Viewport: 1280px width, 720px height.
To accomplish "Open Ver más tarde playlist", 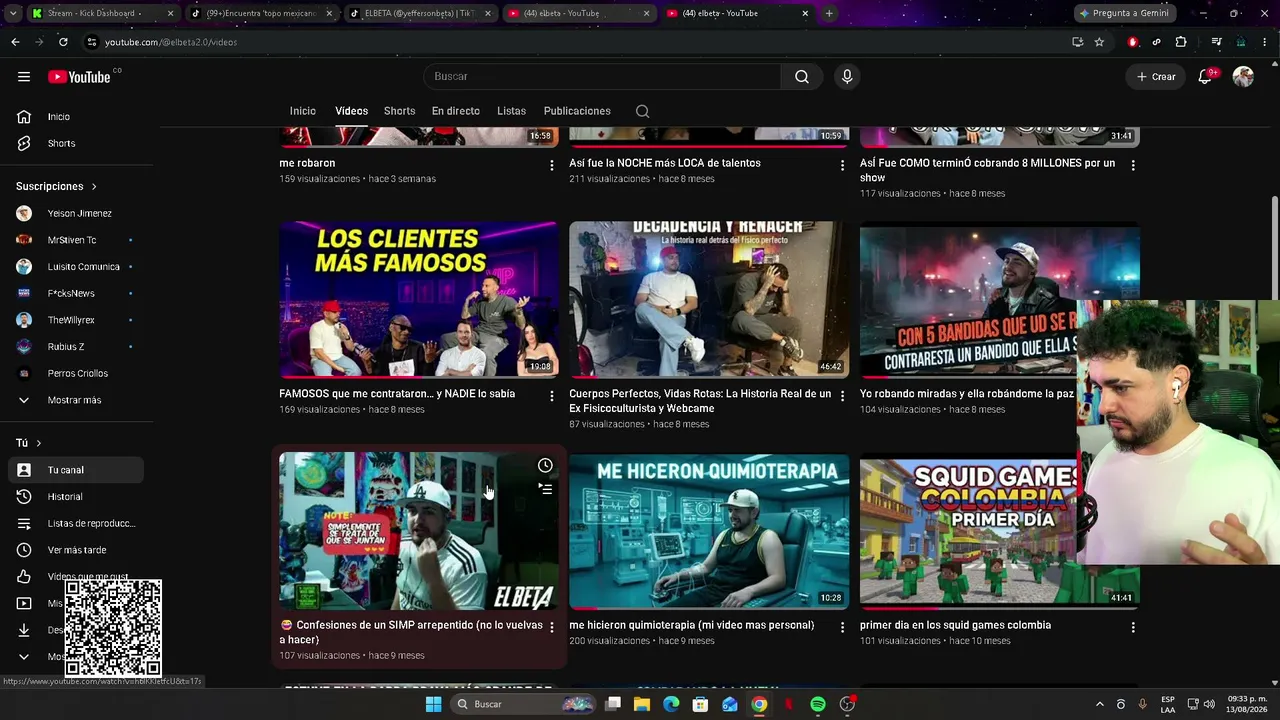I will coord(76,550).
